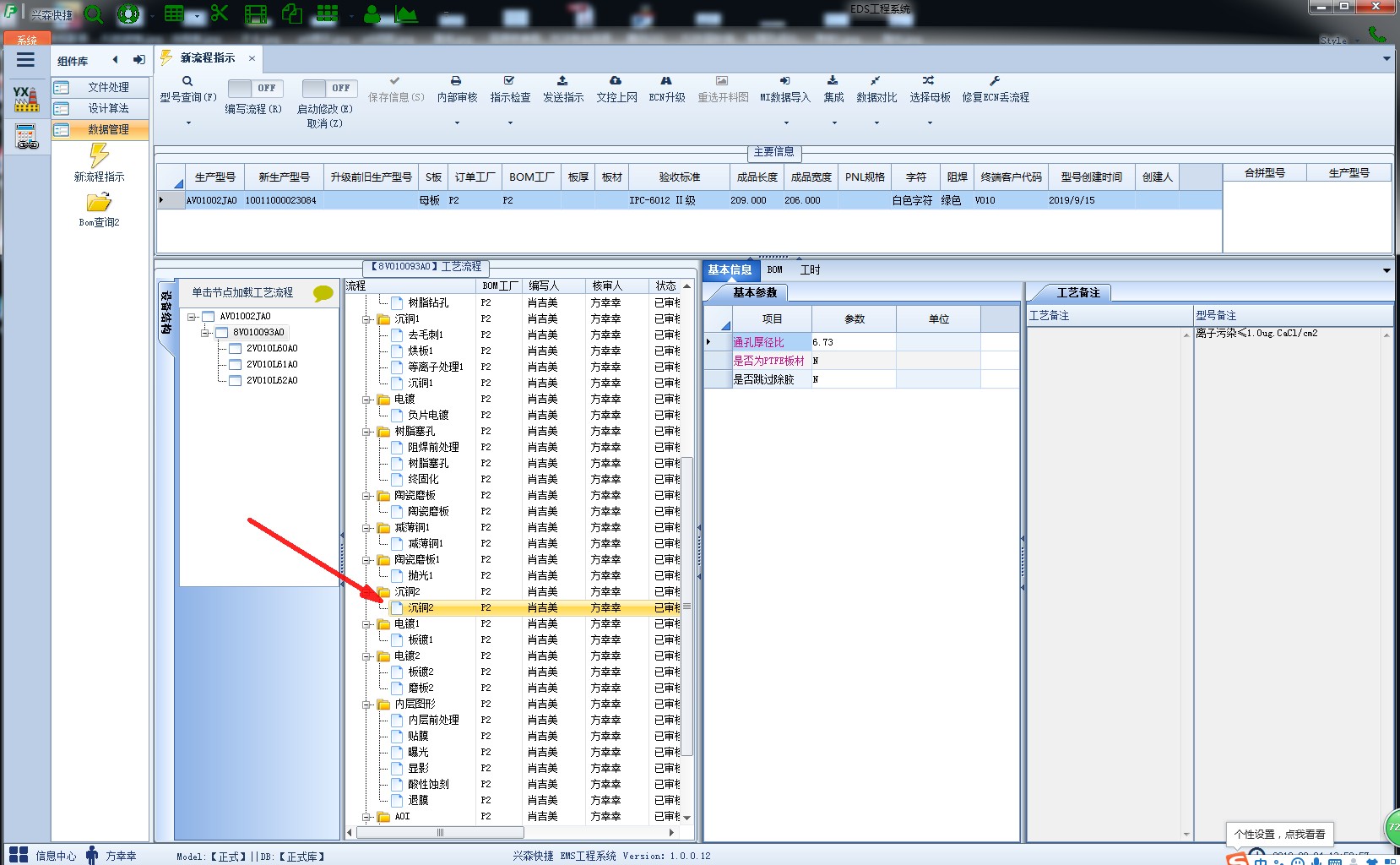Click the green user silhouette icon
The image size is (1400, 865).
pyautogui.click(x=372, y=14)
